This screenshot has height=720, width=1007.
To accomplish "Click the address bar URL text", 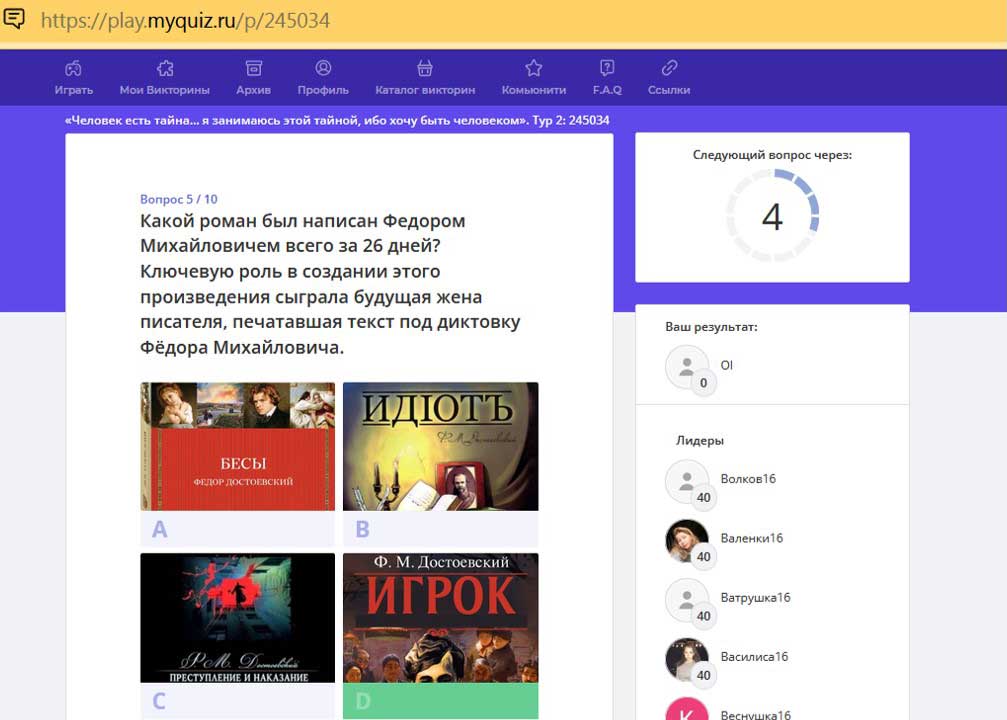I will tap(185, 20).
